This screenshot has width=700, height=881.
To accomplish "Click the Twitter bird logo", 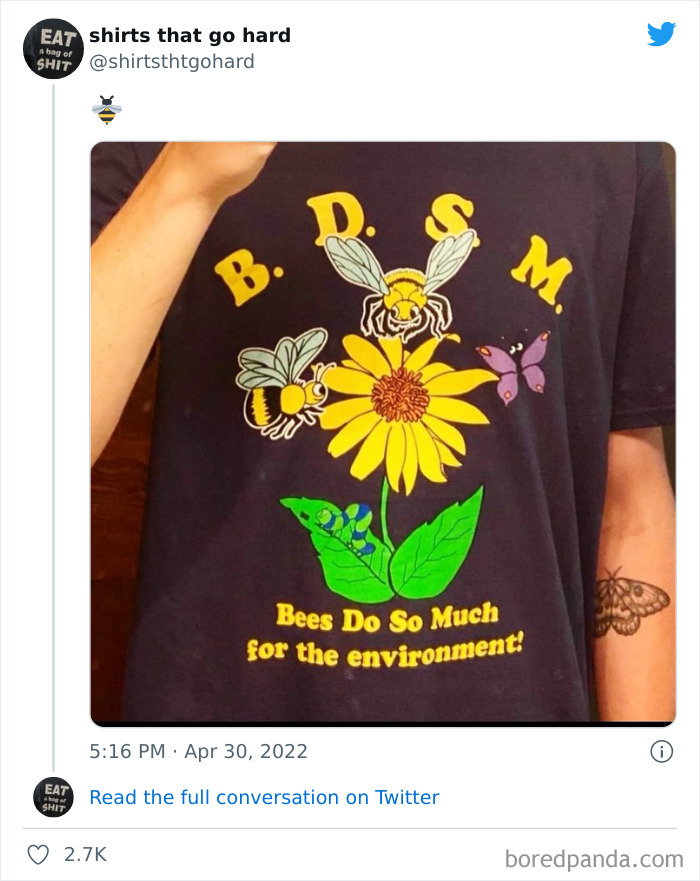I will [661, 34].
